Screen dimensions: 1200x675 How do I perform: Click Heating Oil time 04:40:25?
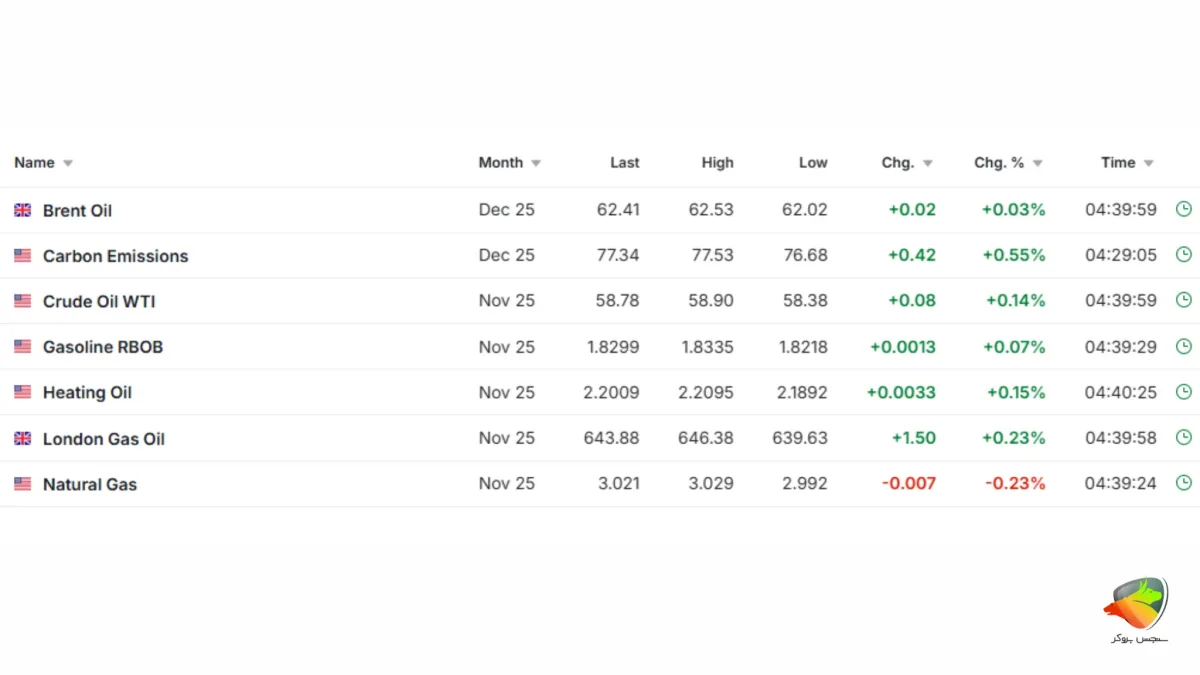(x=1120, y=392)
